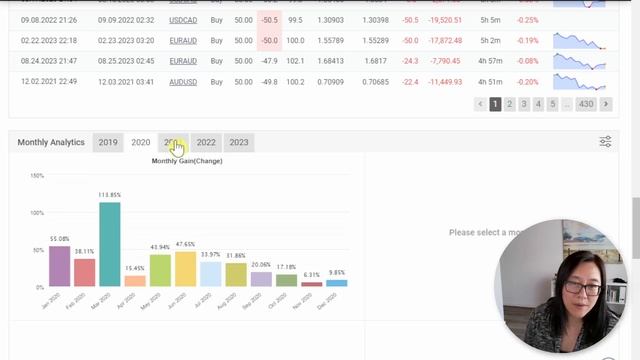Click the -0.25% gain cell
Screen dimensions: 640x360
click(527, 20)
